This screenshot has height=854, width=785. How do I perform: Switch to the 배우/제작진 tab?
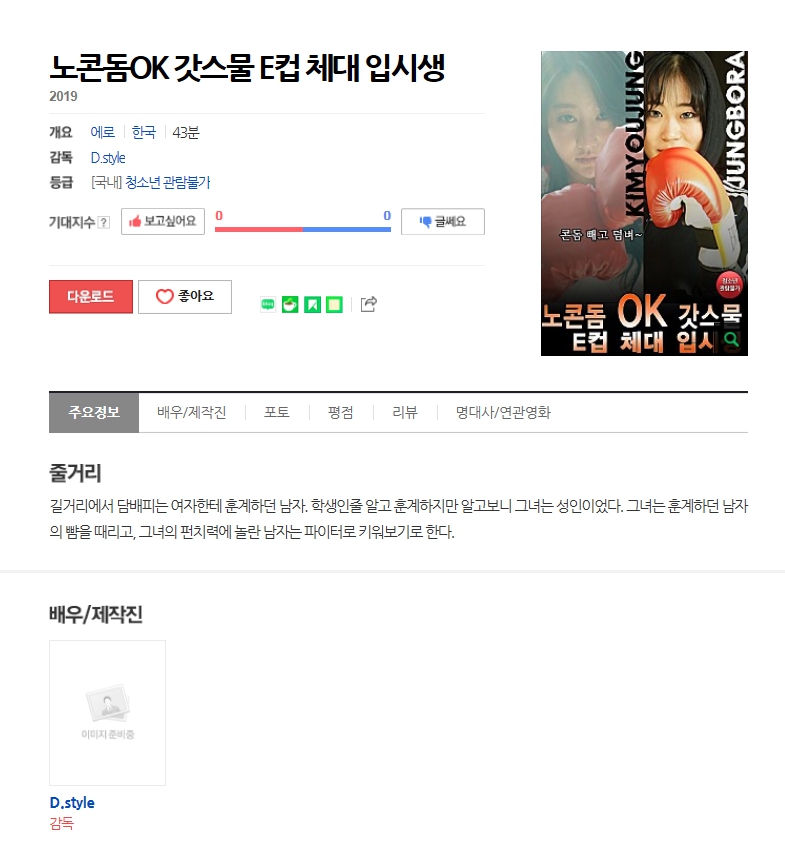coord(192,412)
